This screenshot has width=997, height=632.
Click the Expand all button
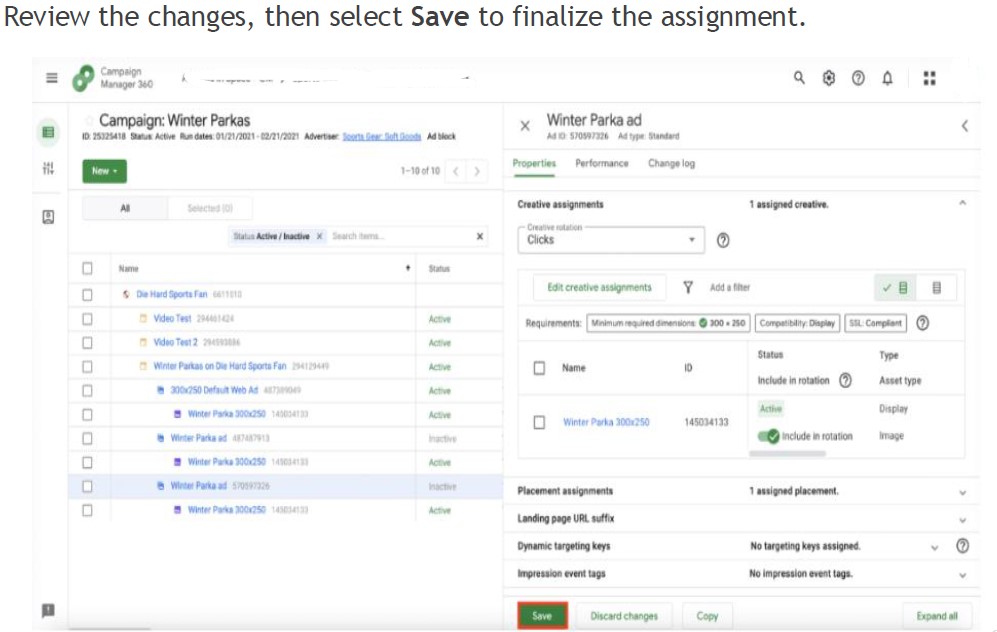(x=937, y=615)
